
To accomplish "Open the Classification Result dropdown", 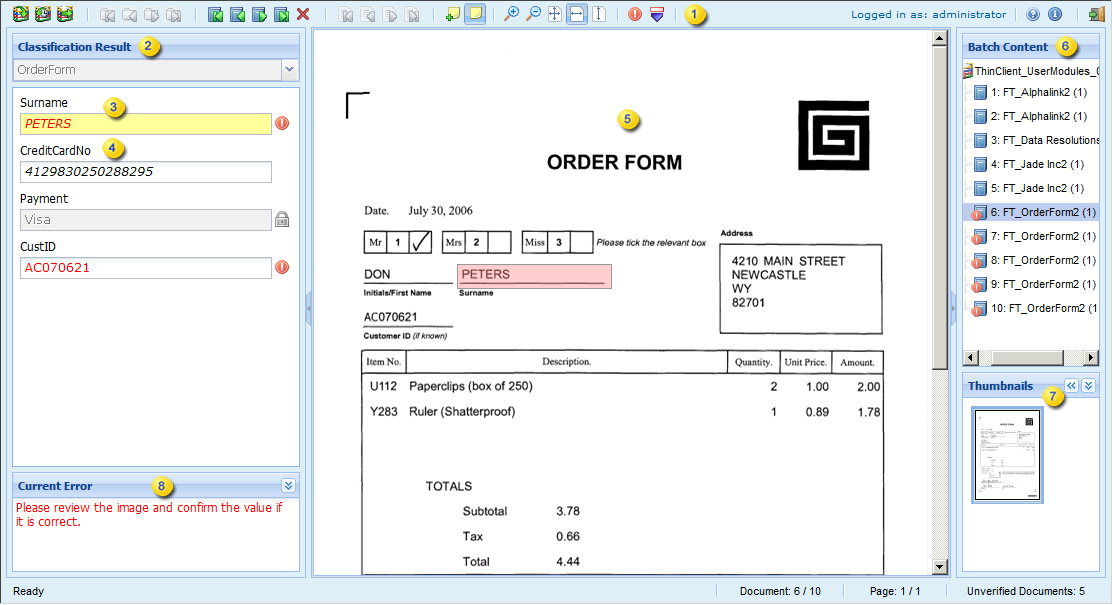I will pyautogui.click(x=291, y=71).
